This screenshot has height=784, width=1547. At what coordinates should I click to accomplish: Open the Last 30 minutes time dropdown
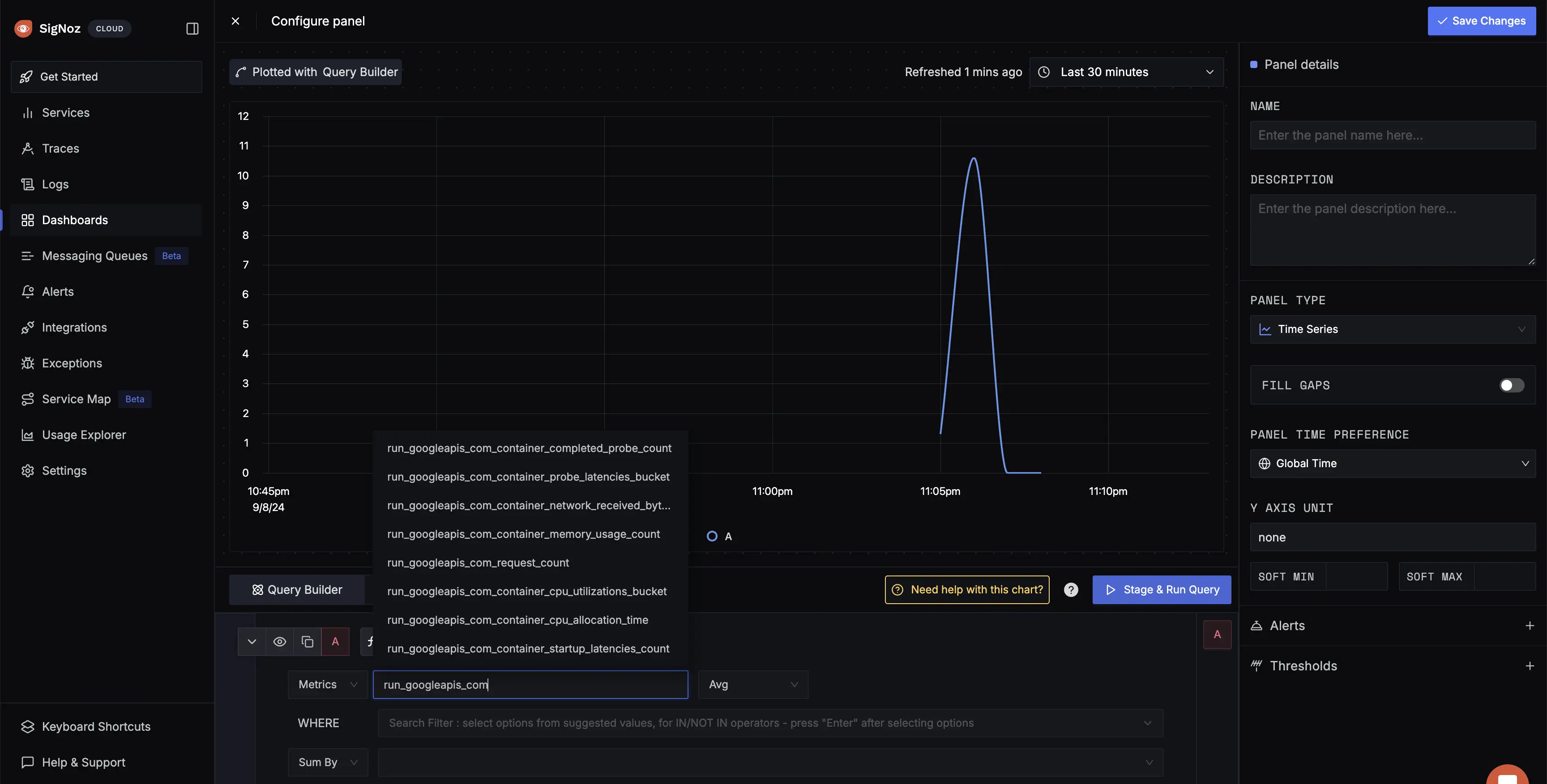point(1127,72)
